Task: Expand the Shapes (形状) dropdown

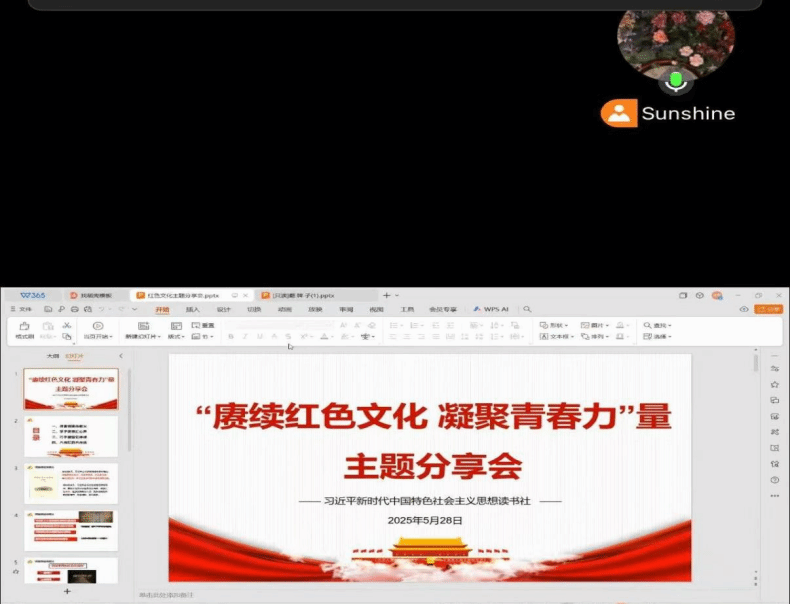Action: 554,325
